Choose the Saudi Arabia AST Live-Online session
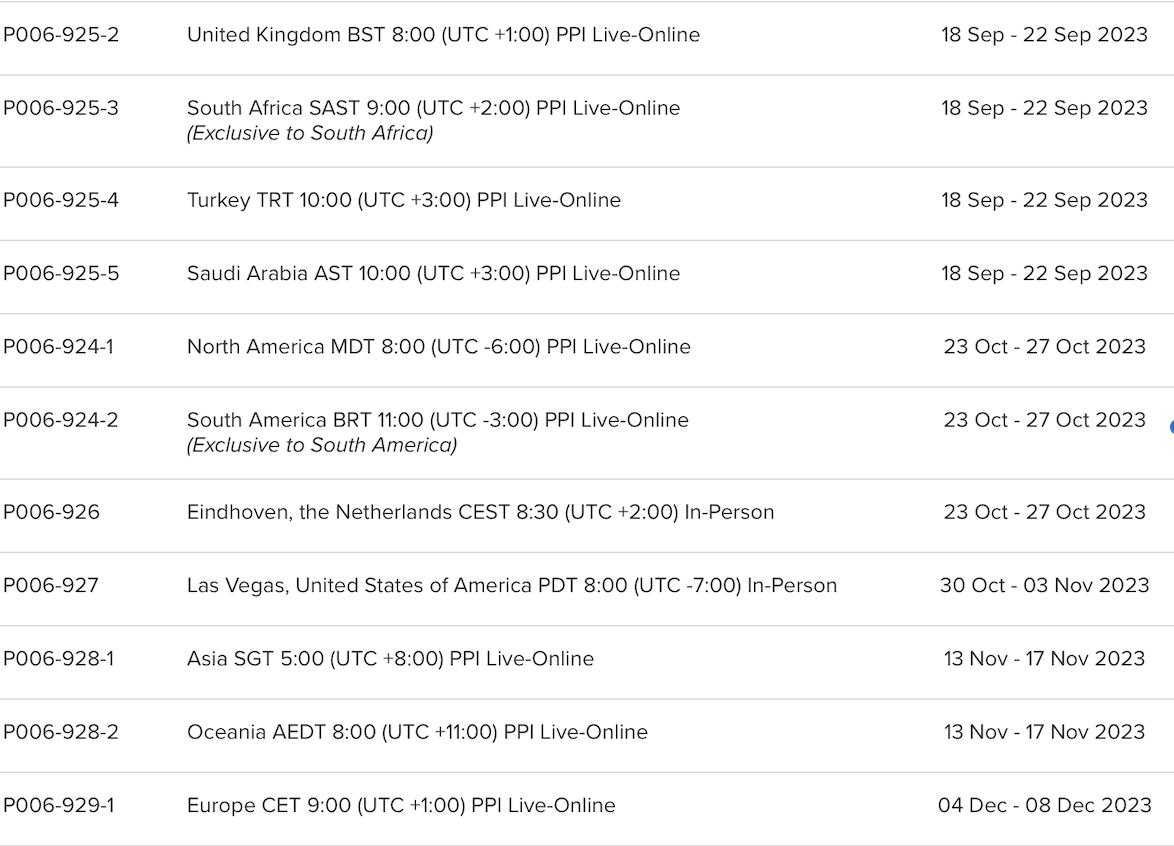This screenshot has width=1174, height=846. pyautogui.click(x=433, y=273)
